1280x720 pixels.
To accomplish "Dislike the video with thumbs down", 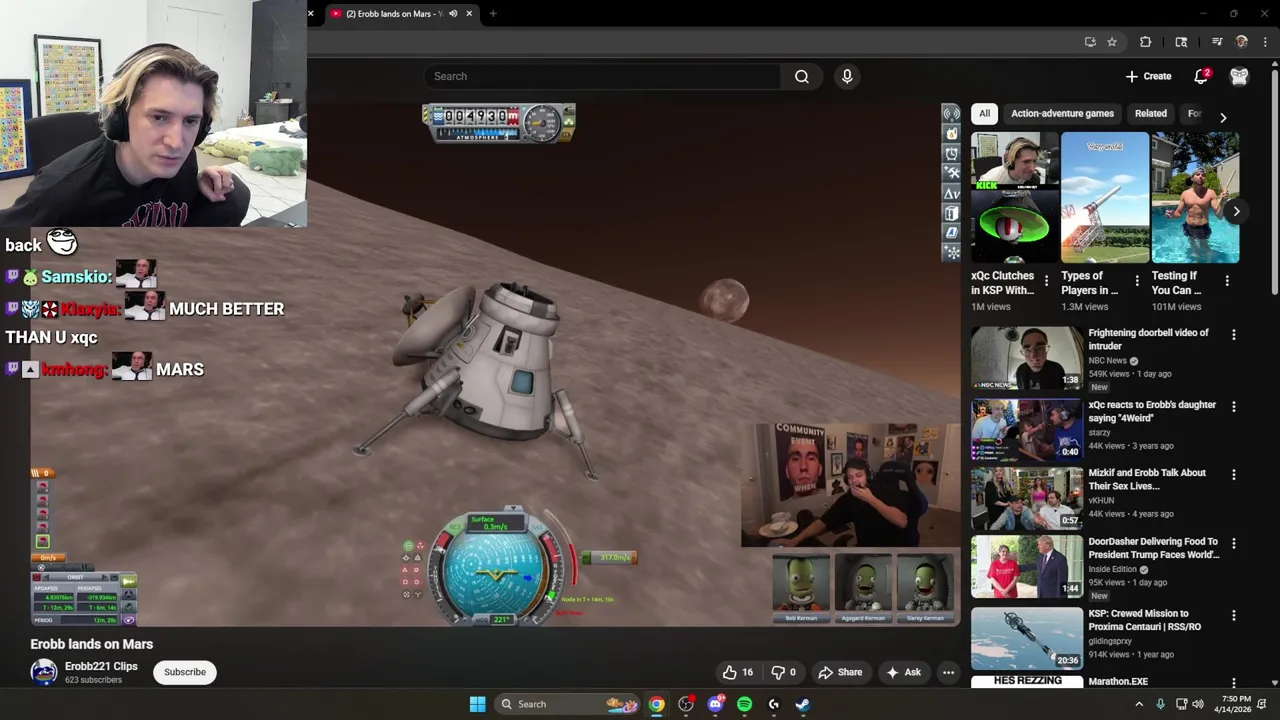I will click(x=783, y=672).
